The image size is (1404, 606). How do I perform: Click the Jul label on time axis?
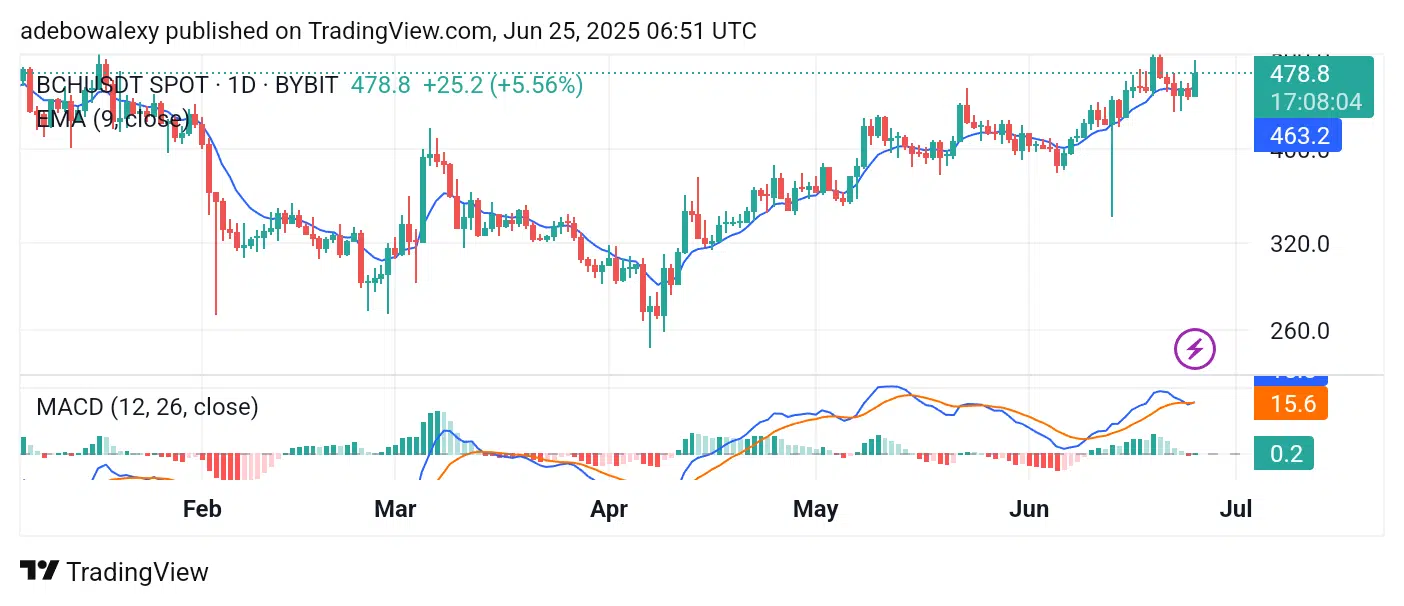[1236, 509]
